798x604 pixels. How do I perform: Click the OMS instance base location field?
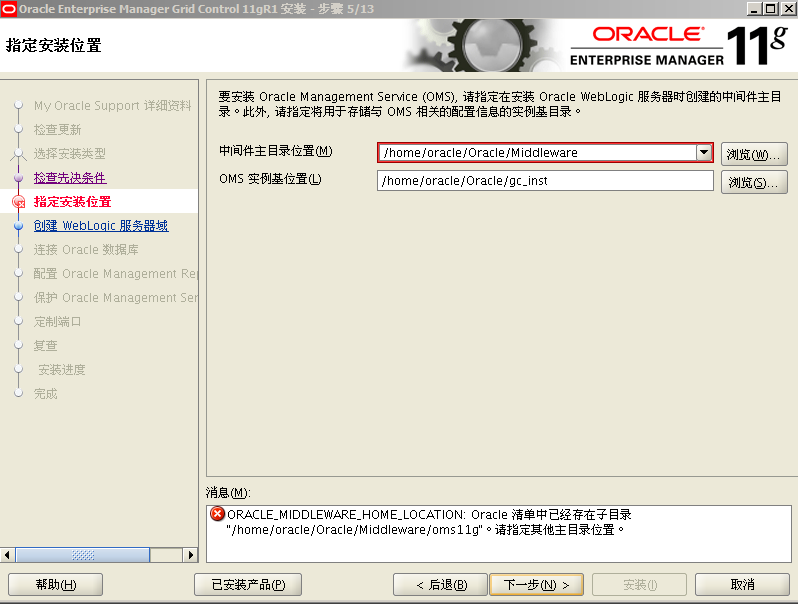coord(545,181)
